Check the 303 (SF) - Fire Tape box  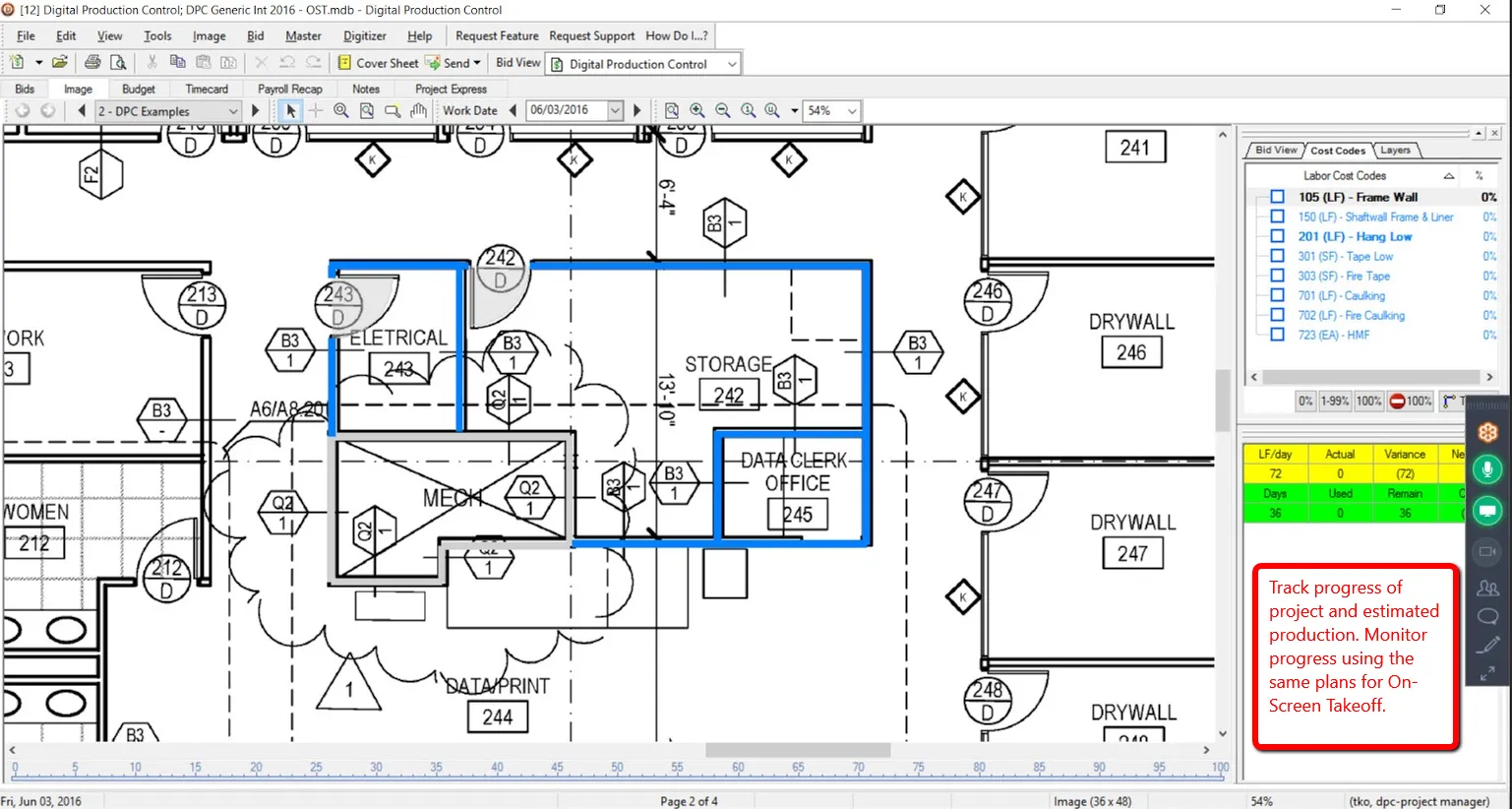click(x=1277, y=276)
